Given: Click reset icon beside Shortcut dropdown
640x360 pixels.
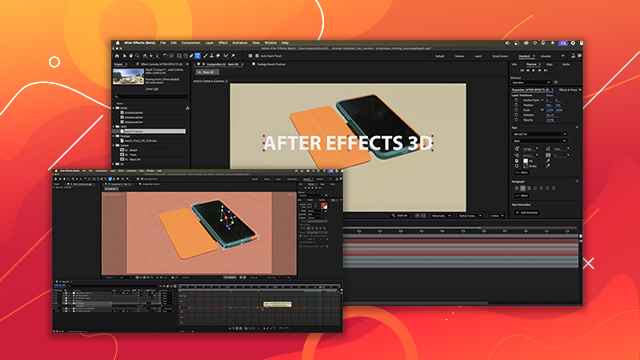Looking at the screenshot, I should (x=556, y=82).
